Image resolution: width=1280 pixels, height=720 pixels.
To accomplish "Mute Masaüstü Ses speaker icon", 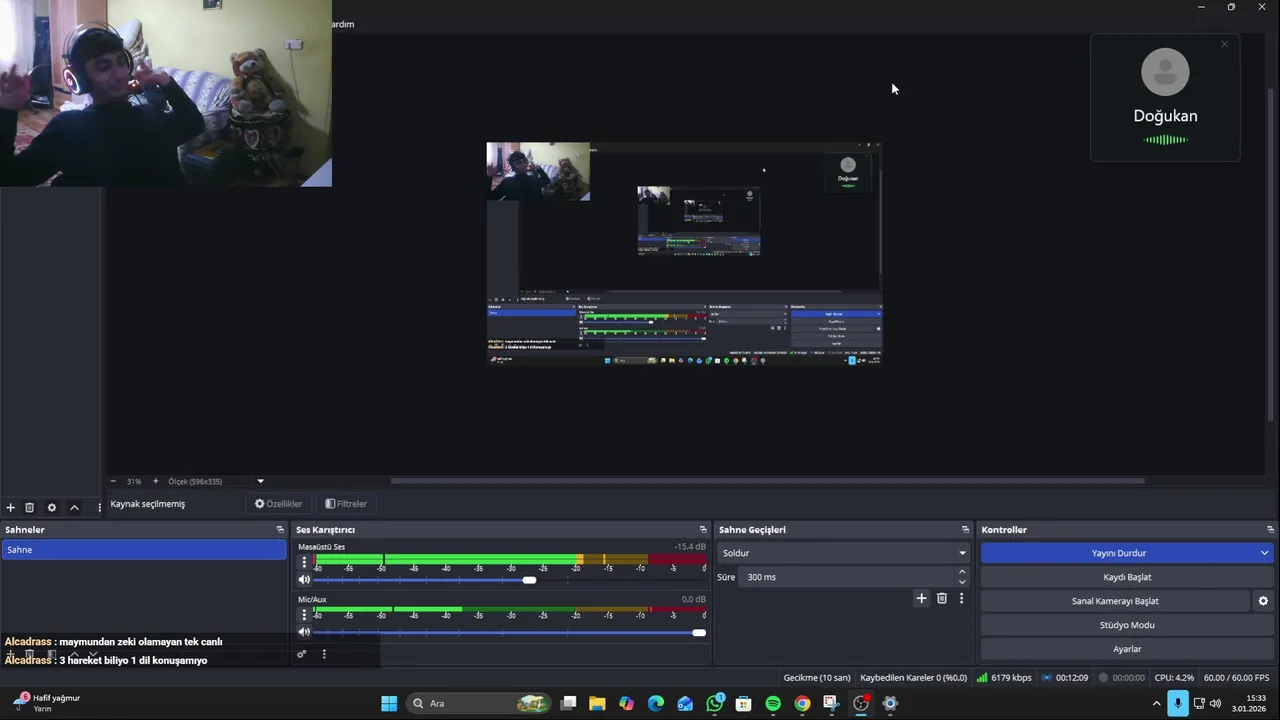I will click(304, 580).
